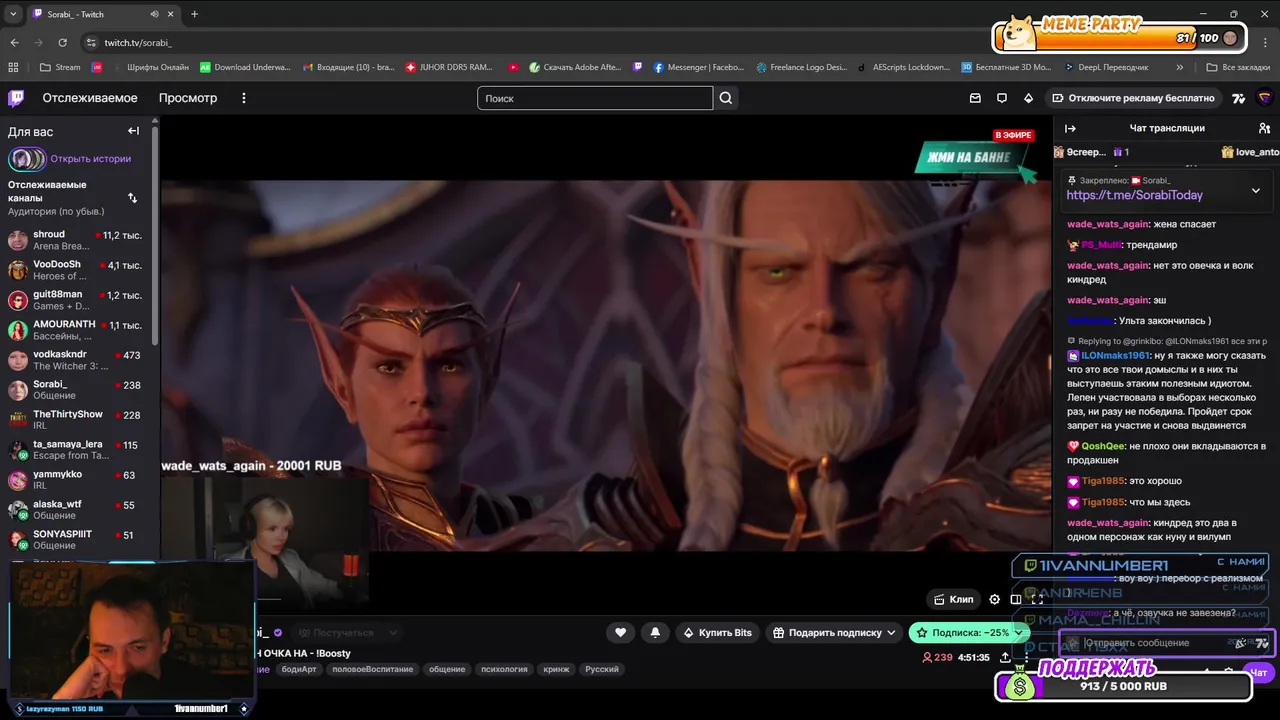This screenshot has width=1280, height=720.
Task: Toggle the heart follow button
Action: [620, 632]
